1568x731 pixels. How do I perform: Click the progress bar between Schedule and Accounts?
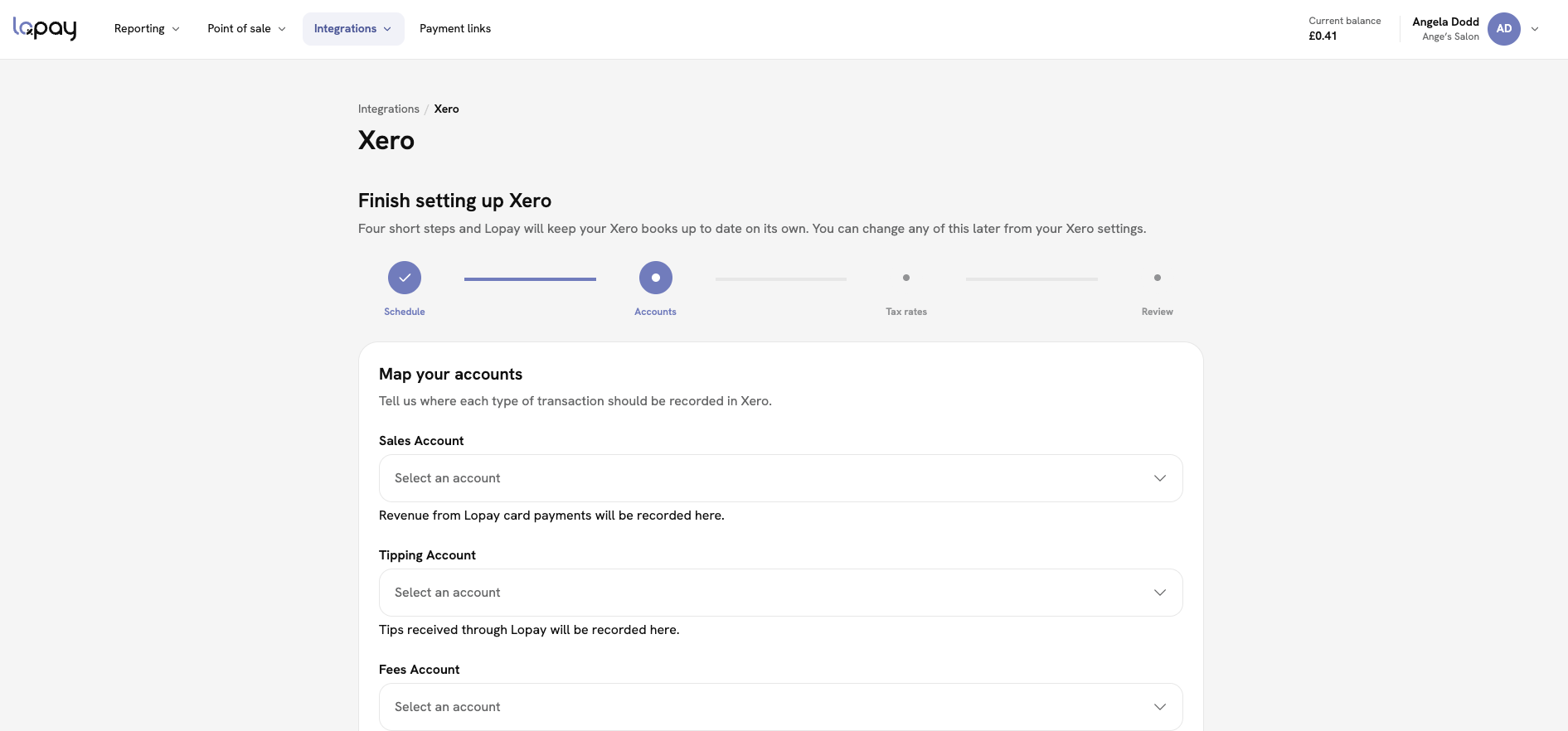point(530,279)
